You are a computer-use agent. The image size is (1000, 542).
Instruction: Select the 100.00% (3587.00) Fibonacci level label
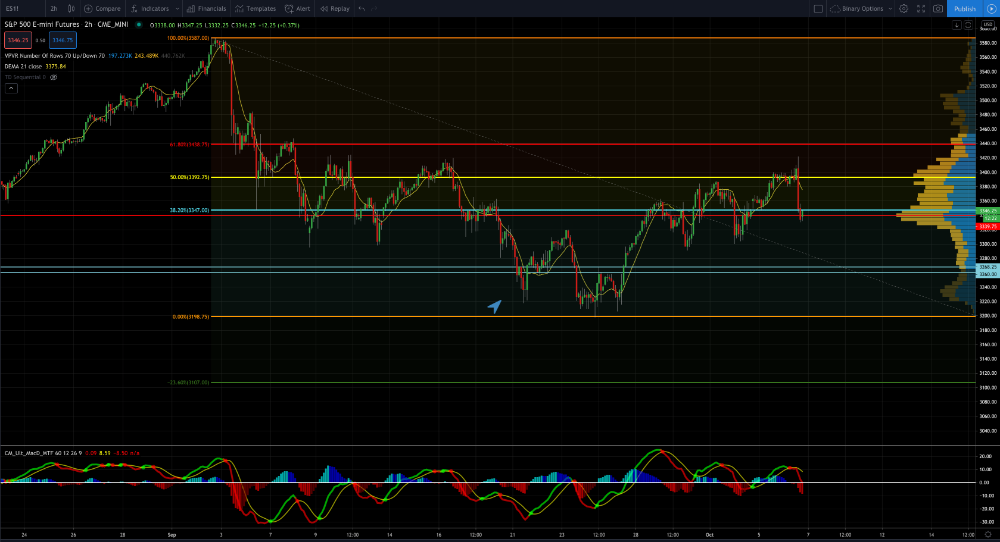[188, 38]
